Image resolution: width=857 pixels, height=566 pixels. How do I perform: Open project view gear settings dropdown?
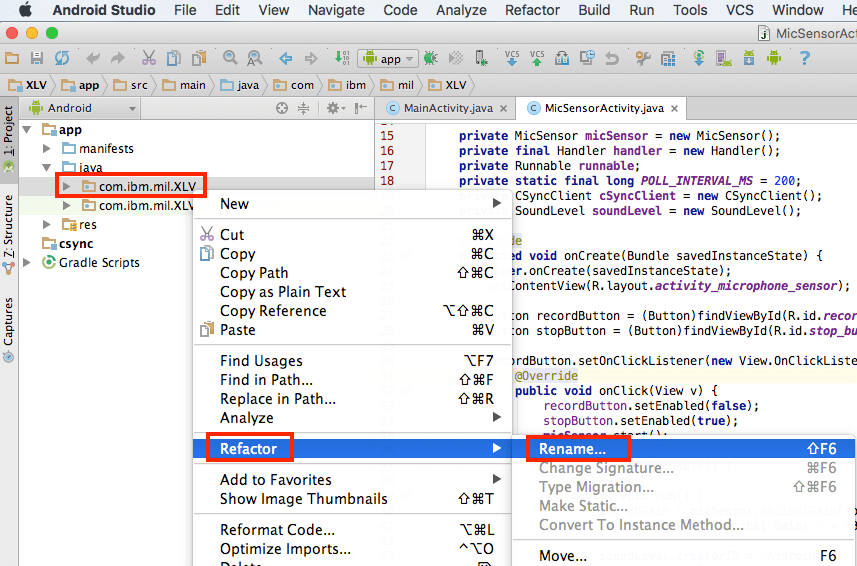click(x=335, y=108)
